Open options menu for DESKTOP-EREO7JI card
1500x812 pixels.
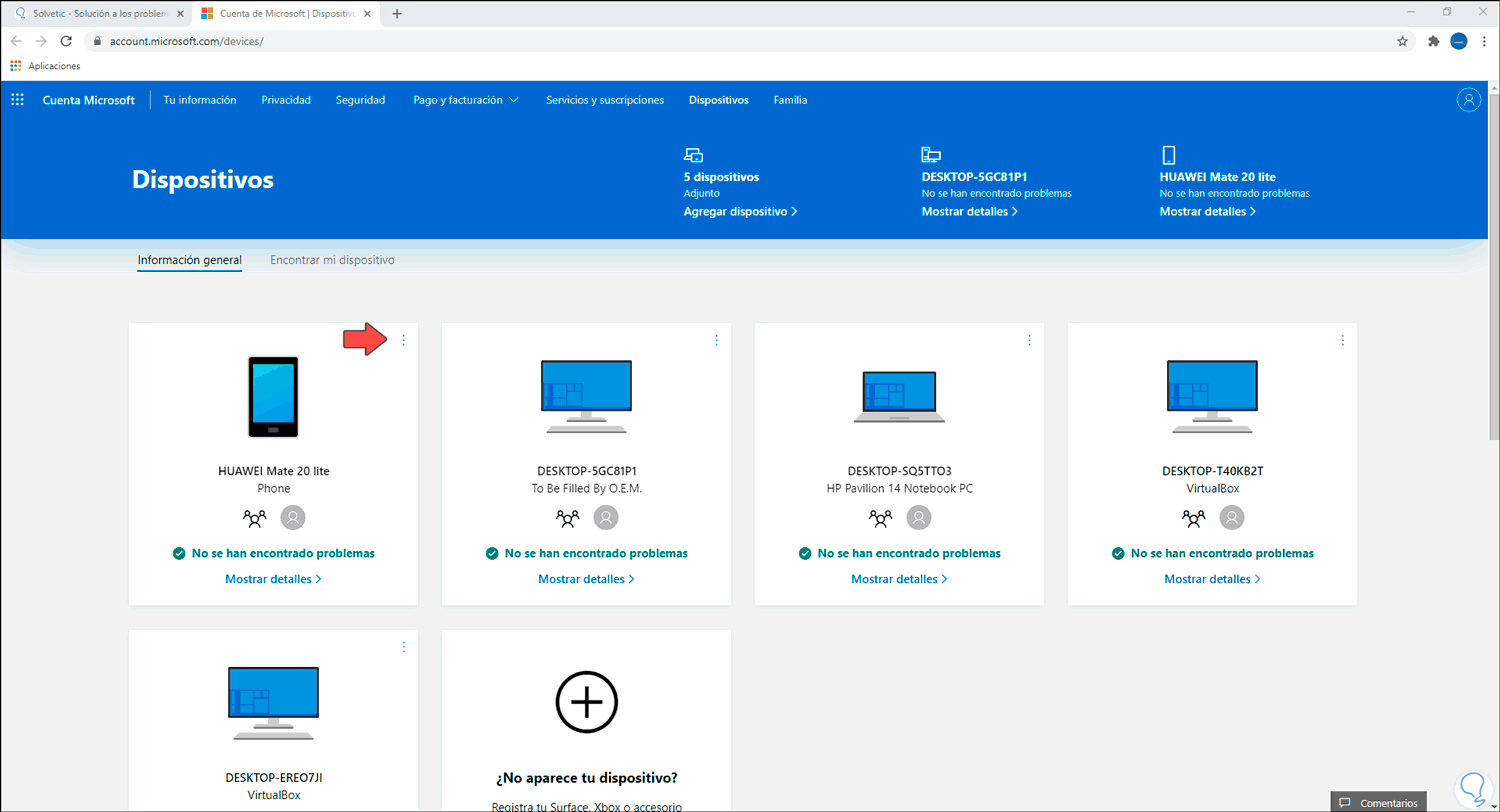click(404, 647)
